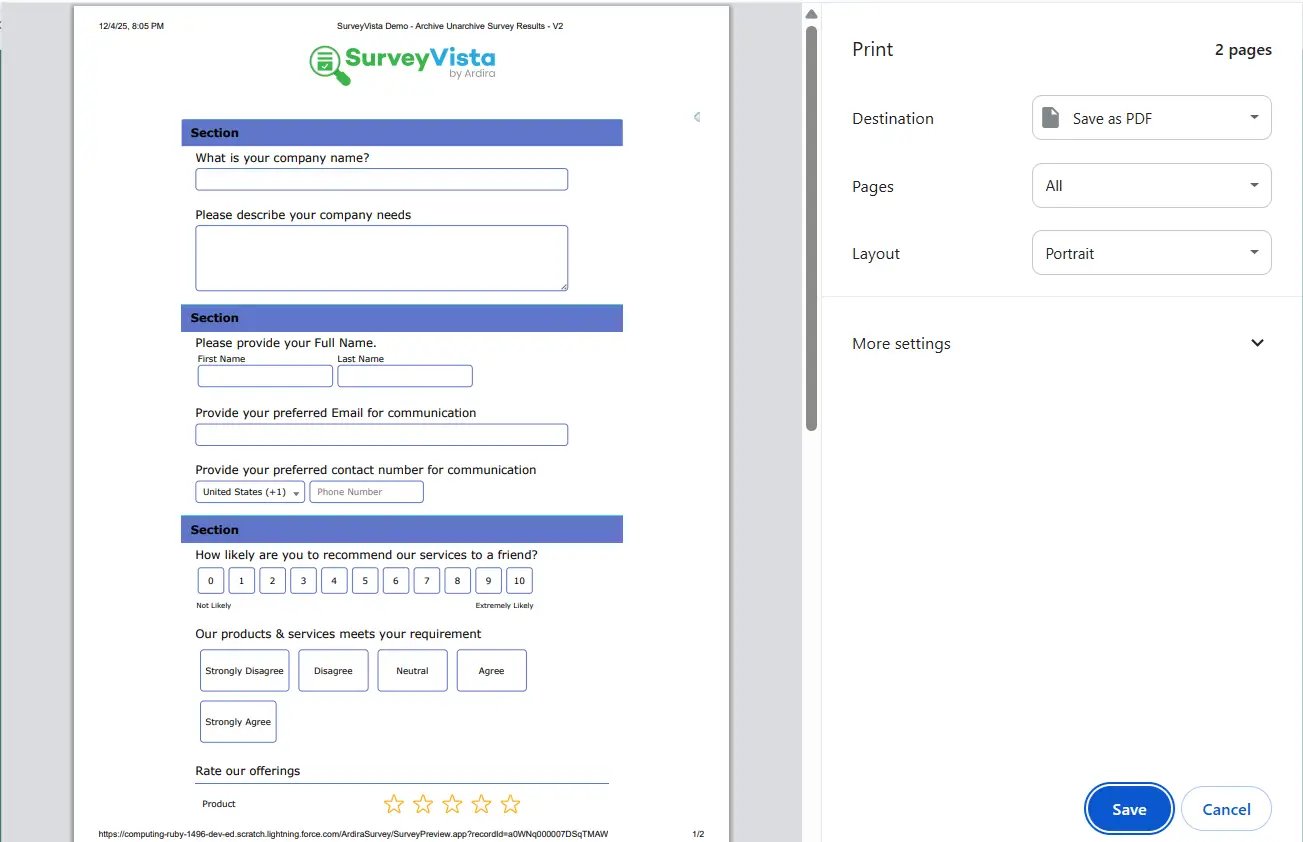Open the Destination dropdown showing Save as PDF

pyautogui.click(x=1152, y=118)
